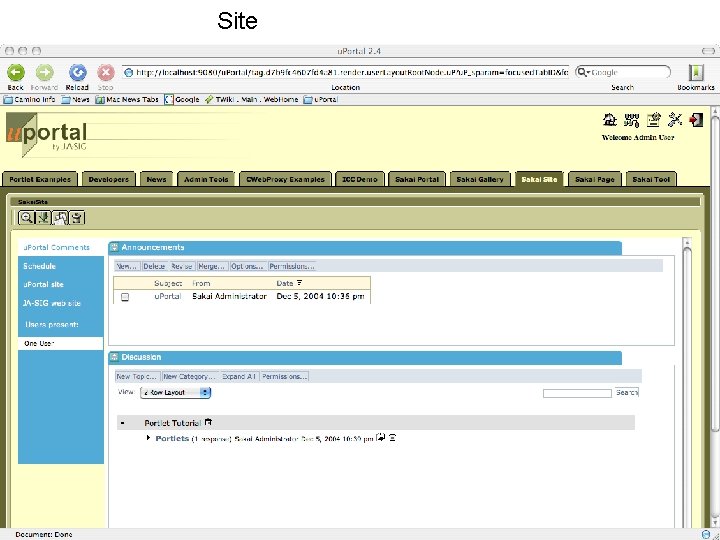Click the Date column sort indicator icon
The height and width of the screenshot is (540, 720).
[x=299, y=283]
